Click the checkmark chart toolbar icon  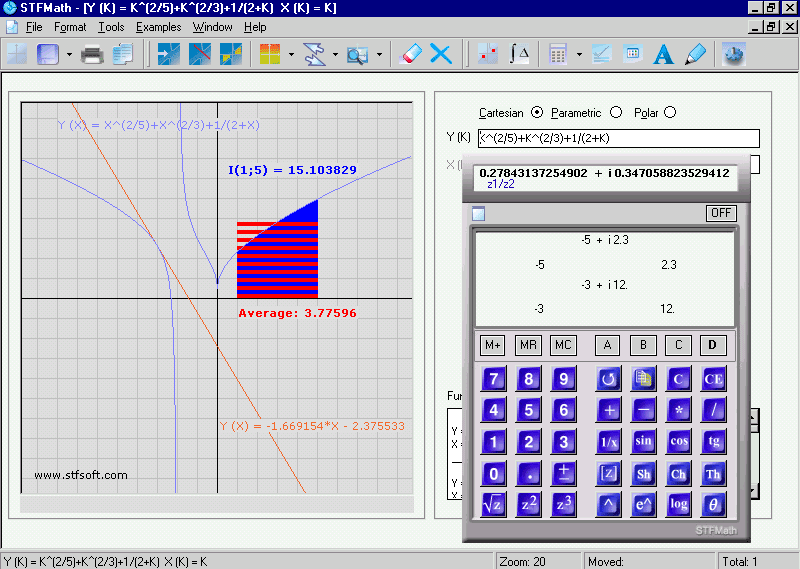click(602, 54)
